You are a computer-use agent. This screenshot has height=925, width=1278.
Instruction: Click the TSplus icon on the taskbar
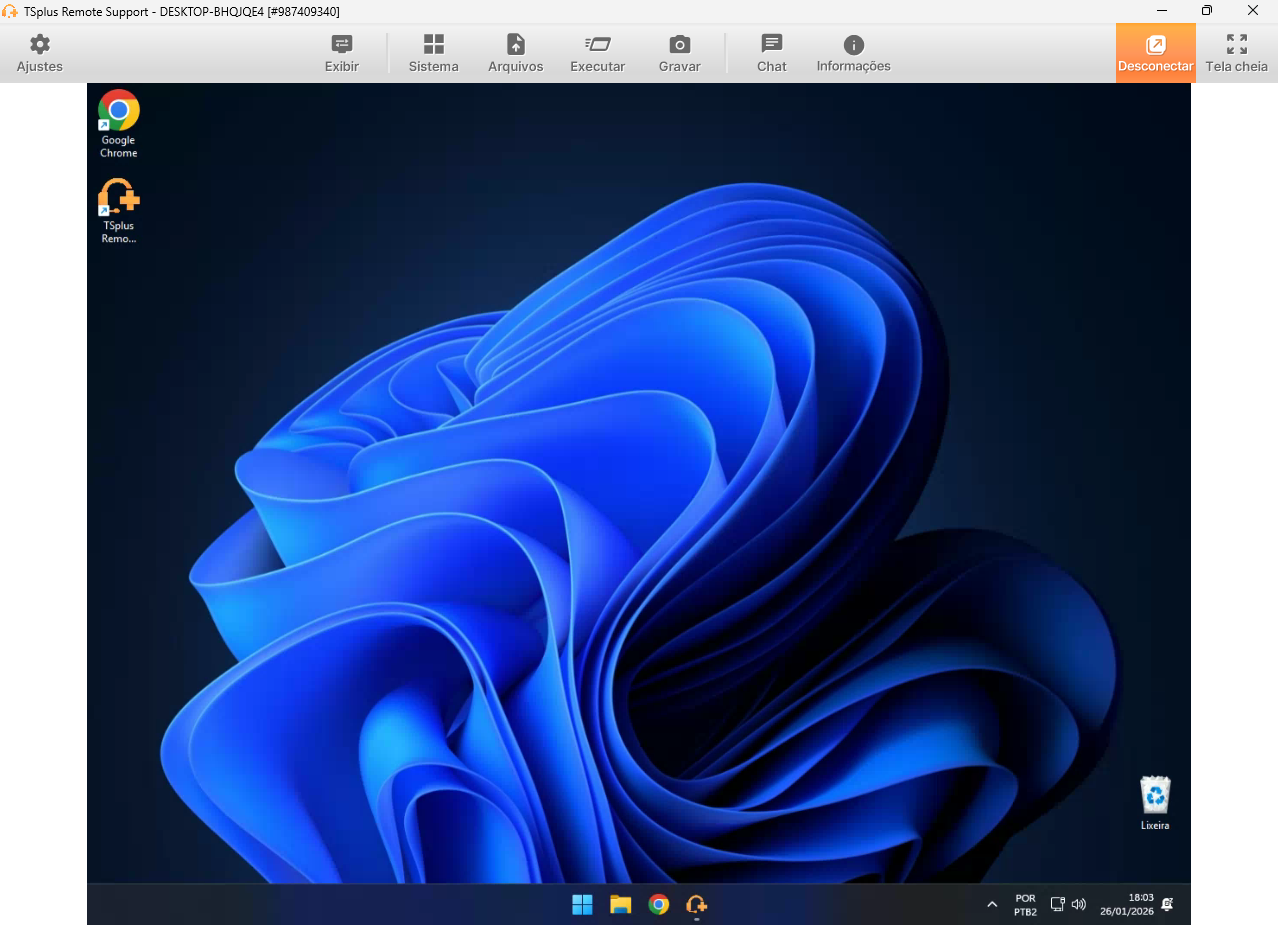point(696,905)
